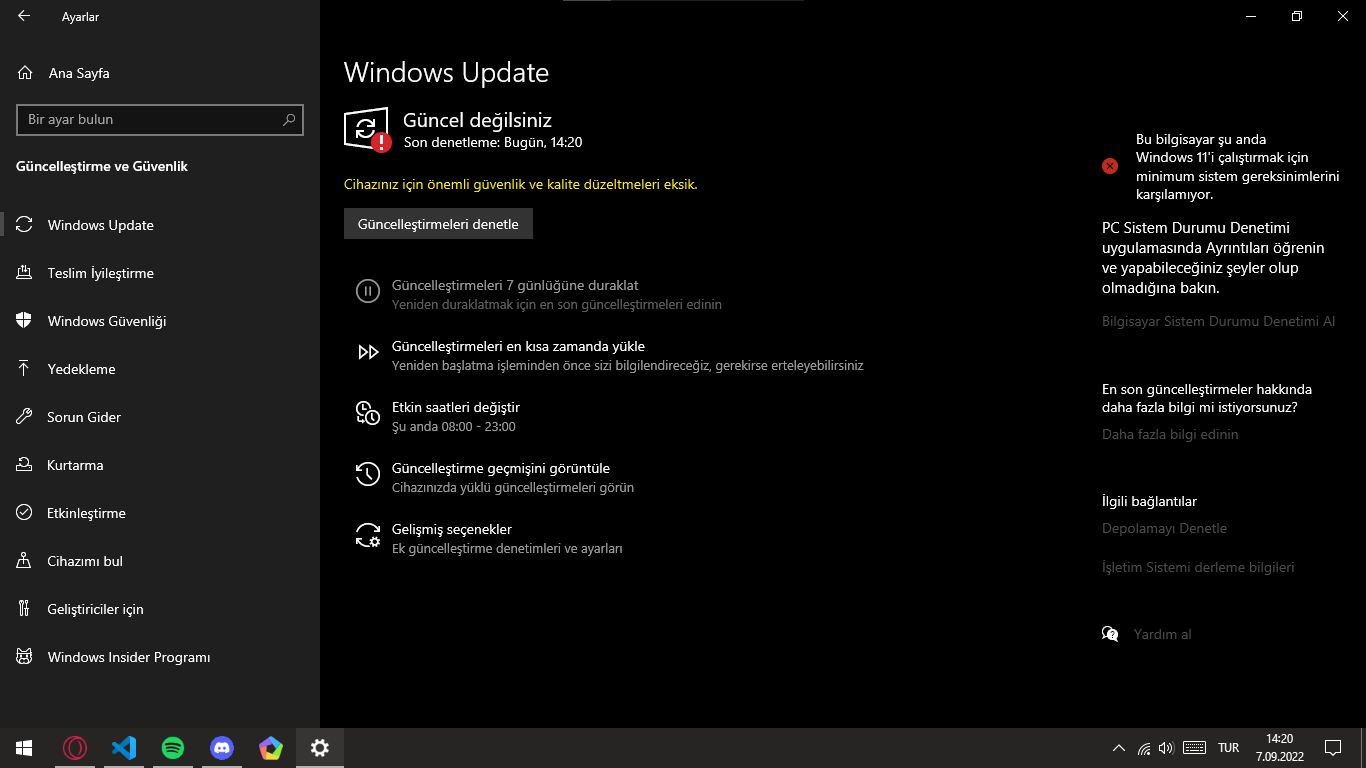
Task: Open İşletim Sistemi derleme bilgileri link
Action: tap(1198, 567)
